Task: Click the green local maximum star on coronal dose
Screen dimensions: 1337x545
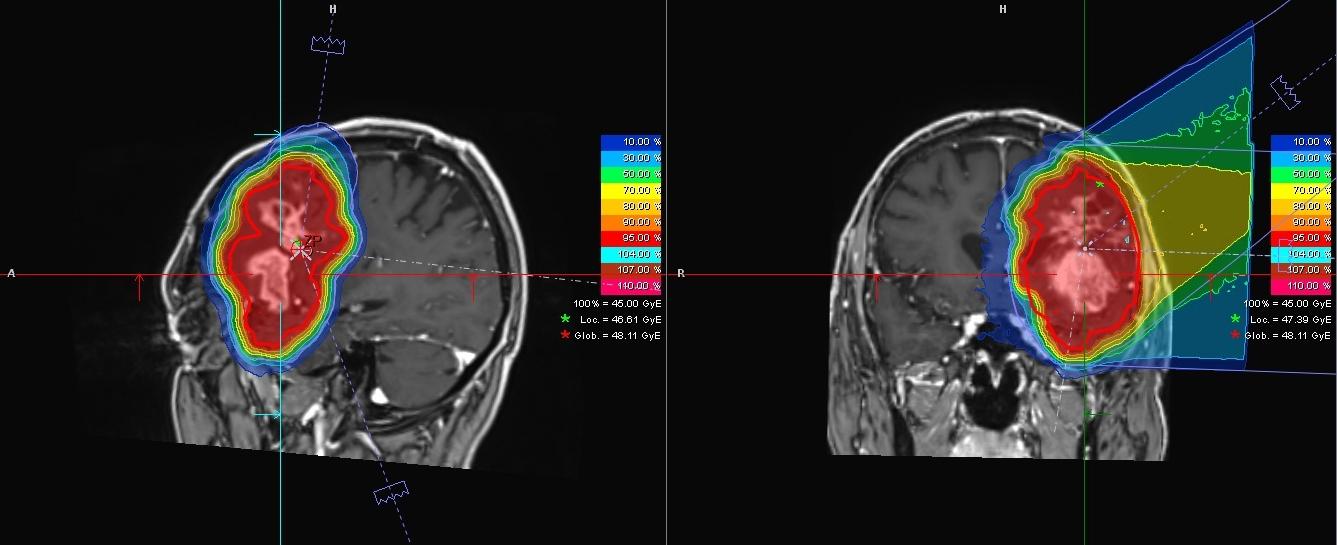Action: pyautogui.click(x=1100, y=185)
